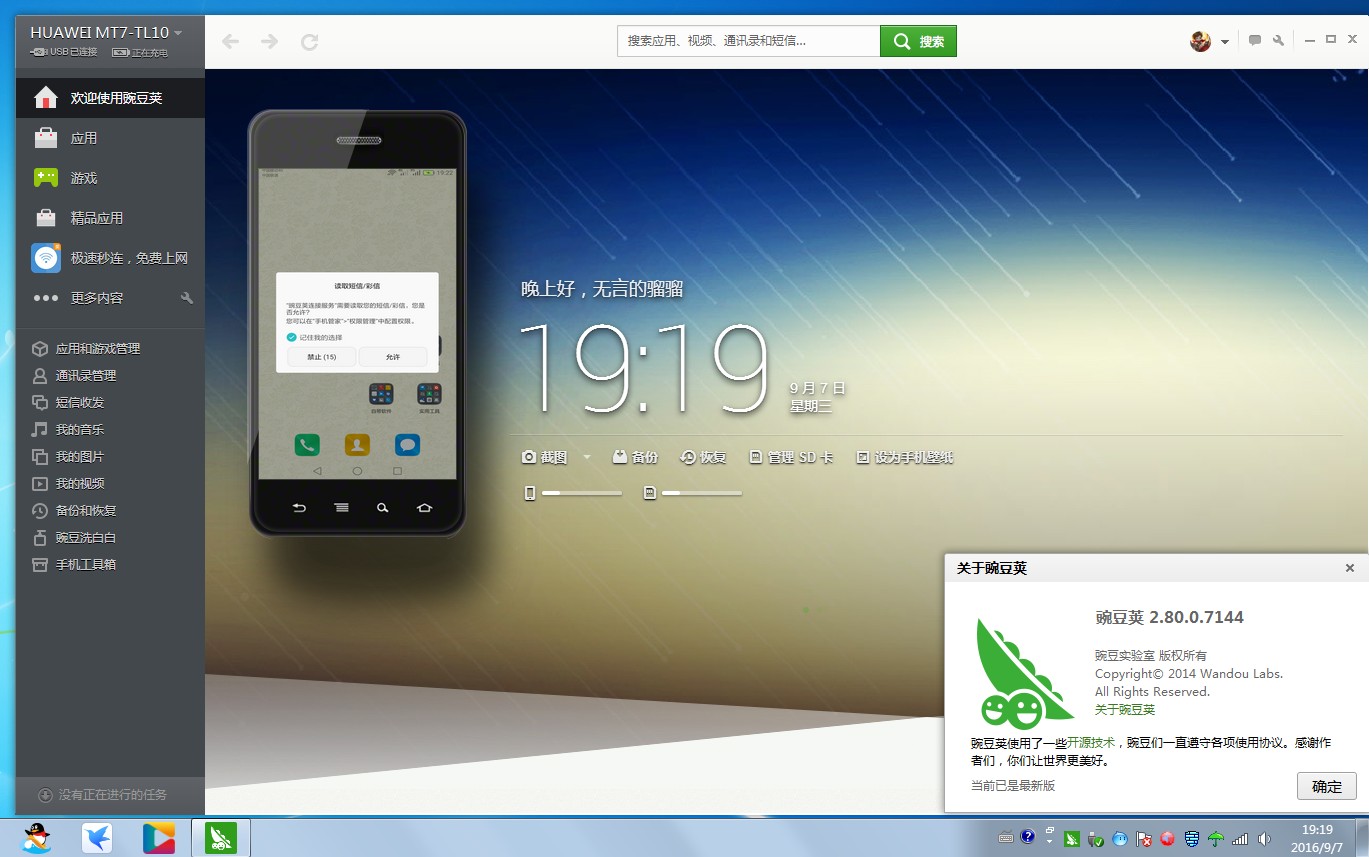This screenshot has width=1369, height=857.
Task: Expand the HUAWEI MT7-TL10 device dropdown
Action: [x=178, y=33]
